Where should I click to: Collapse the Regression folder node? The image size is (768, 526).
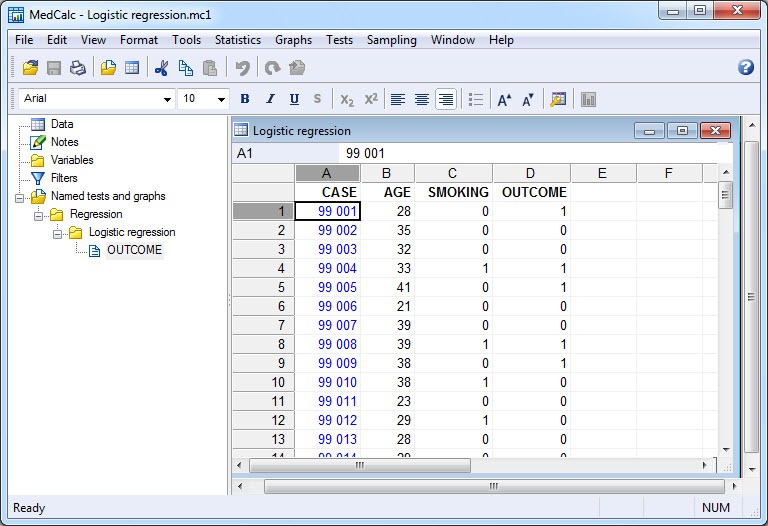38,216
